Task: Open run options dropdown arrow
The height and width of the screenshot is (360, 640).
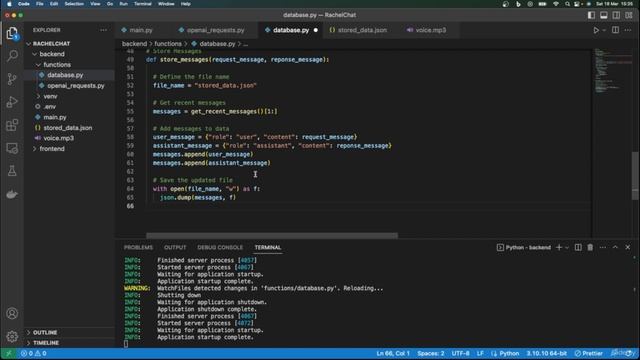Action: click(x=604, y=31)
